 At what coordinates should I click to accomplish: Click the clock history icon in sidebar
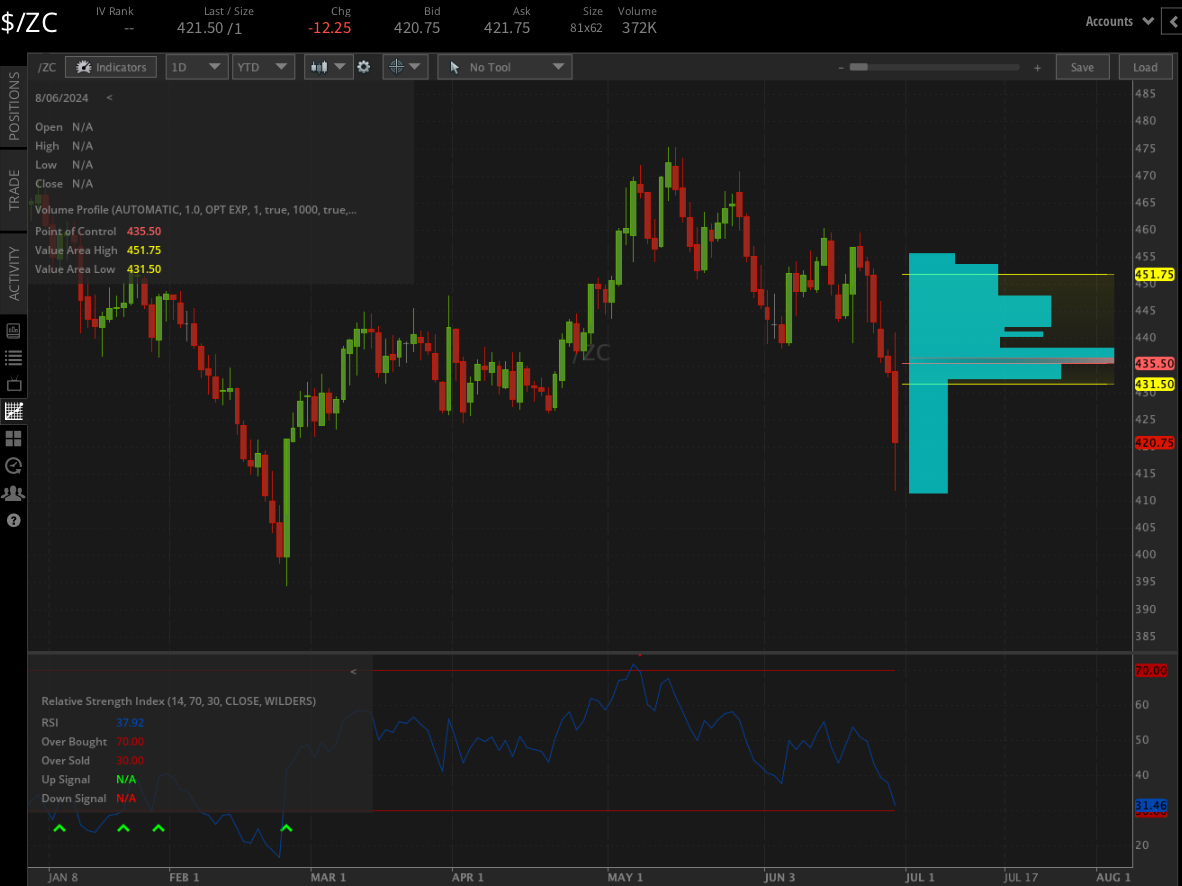[x=14, y=465]
